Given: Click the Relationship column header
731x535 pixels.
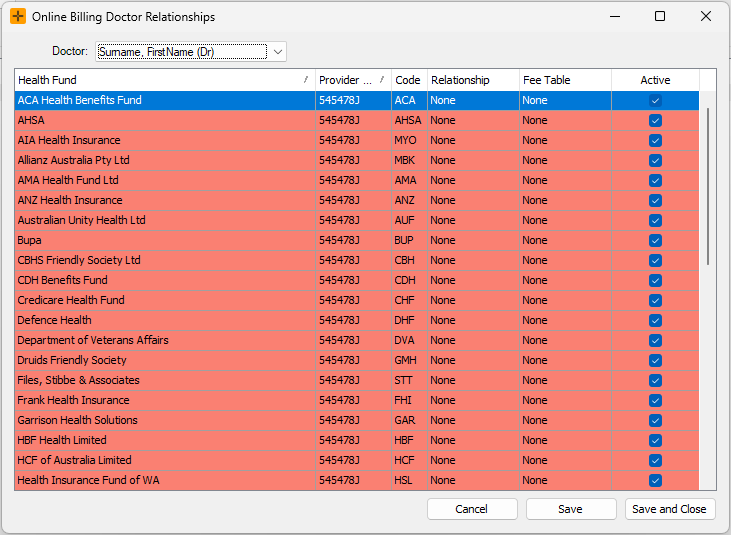Looking at the screenshot, I should [x=473, y=80].
